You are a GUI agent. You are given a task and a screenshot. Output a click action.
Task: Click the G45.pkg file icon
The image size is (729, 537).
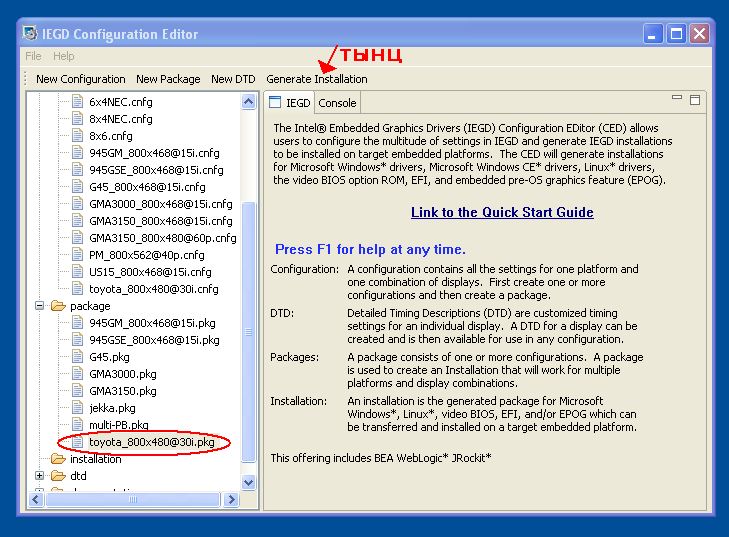coord(79,357)
